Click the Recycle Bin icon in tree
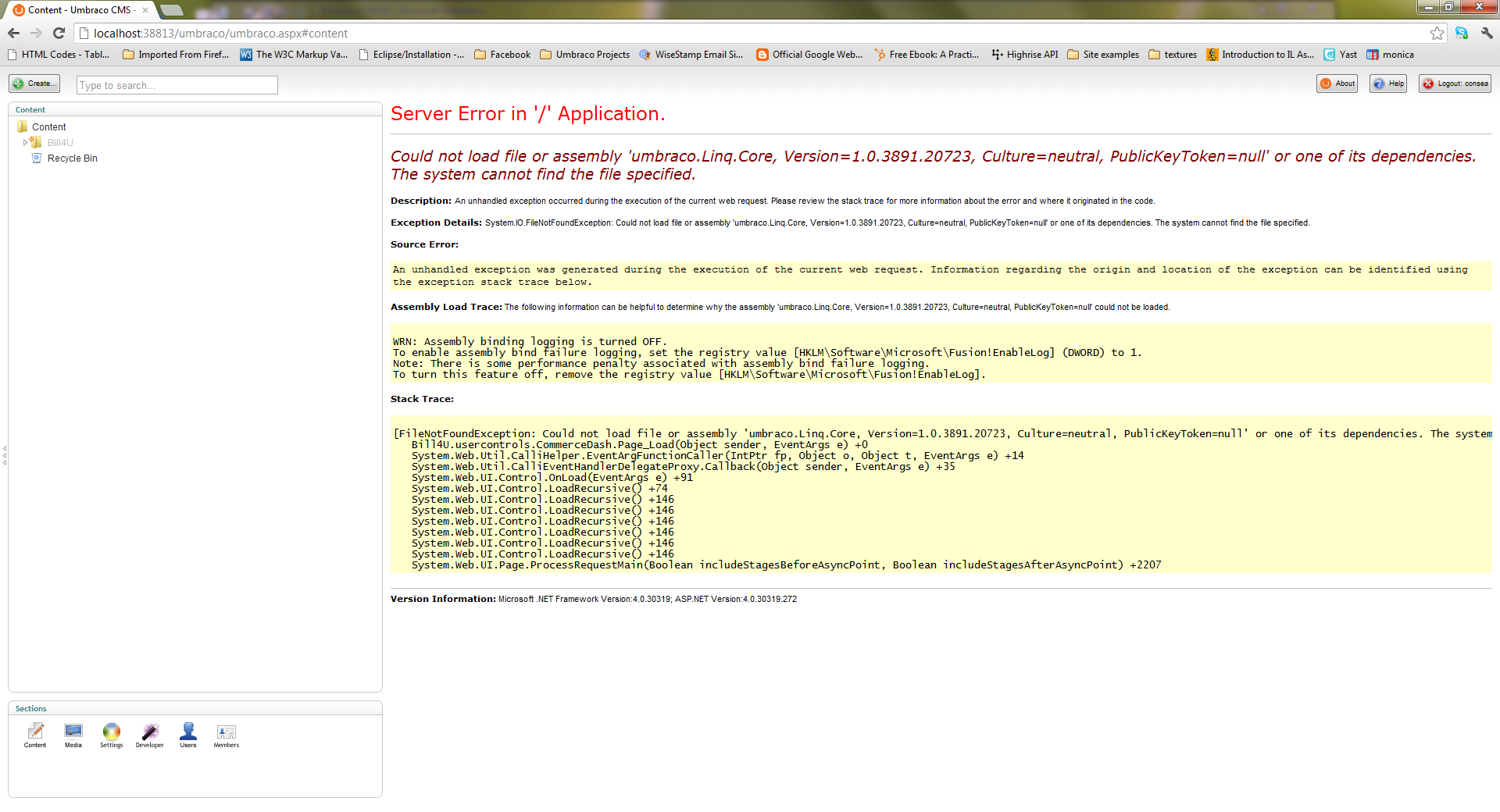The width and height of the screenshot is (1500, 812). [36, 158]
